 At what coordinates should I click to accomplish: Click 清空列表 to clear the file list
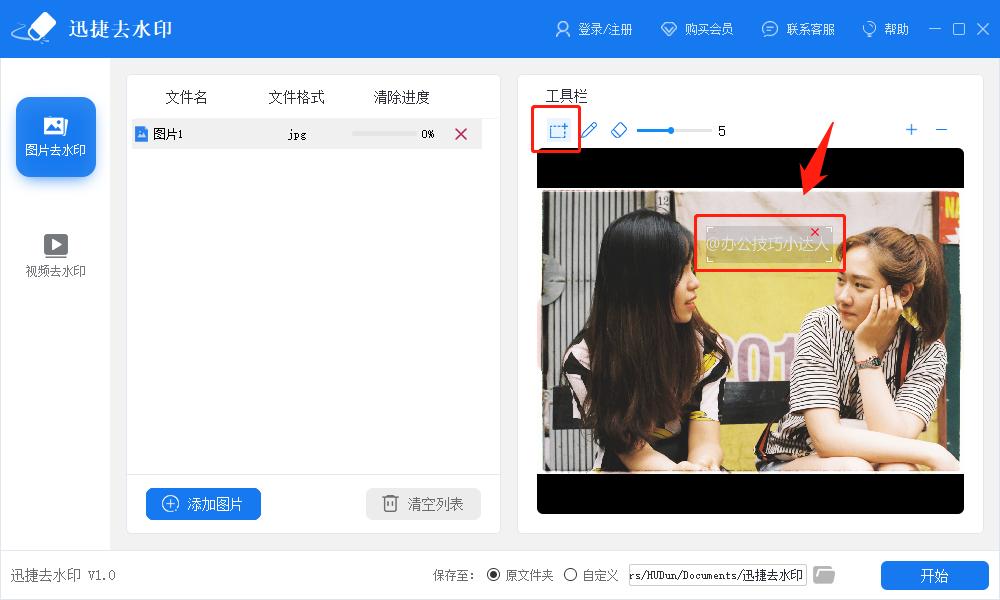[x=423, y=504]
